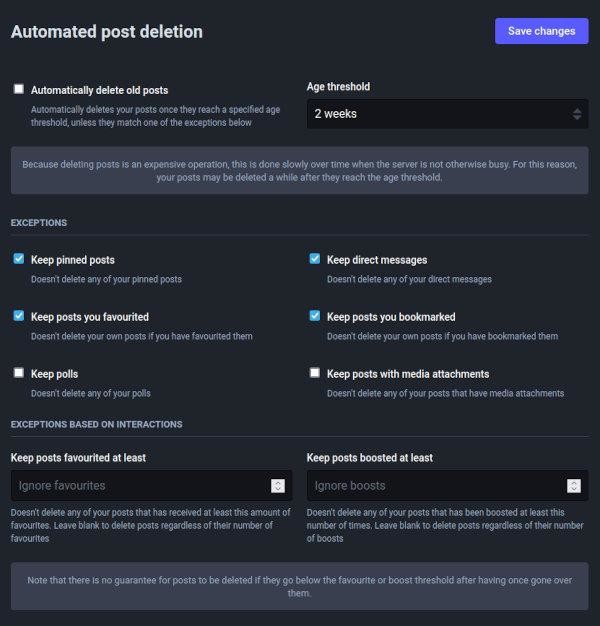Viewport: 600px width, 626px height.
Task: Click the Keep pinned posts label
Action: (x=72, y=260)
